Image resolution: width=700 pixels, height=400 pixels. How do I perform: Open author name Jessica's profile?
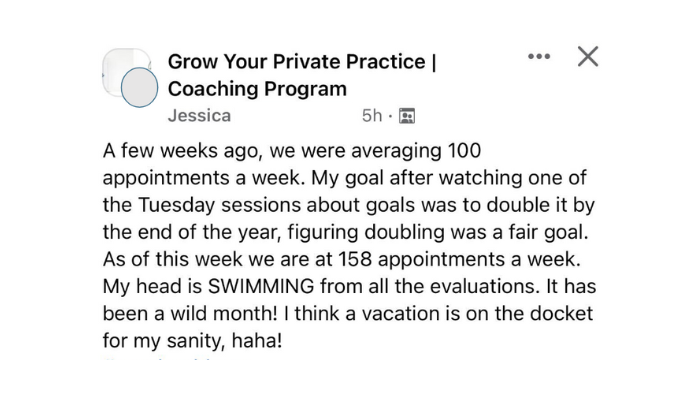coord(199,115)
